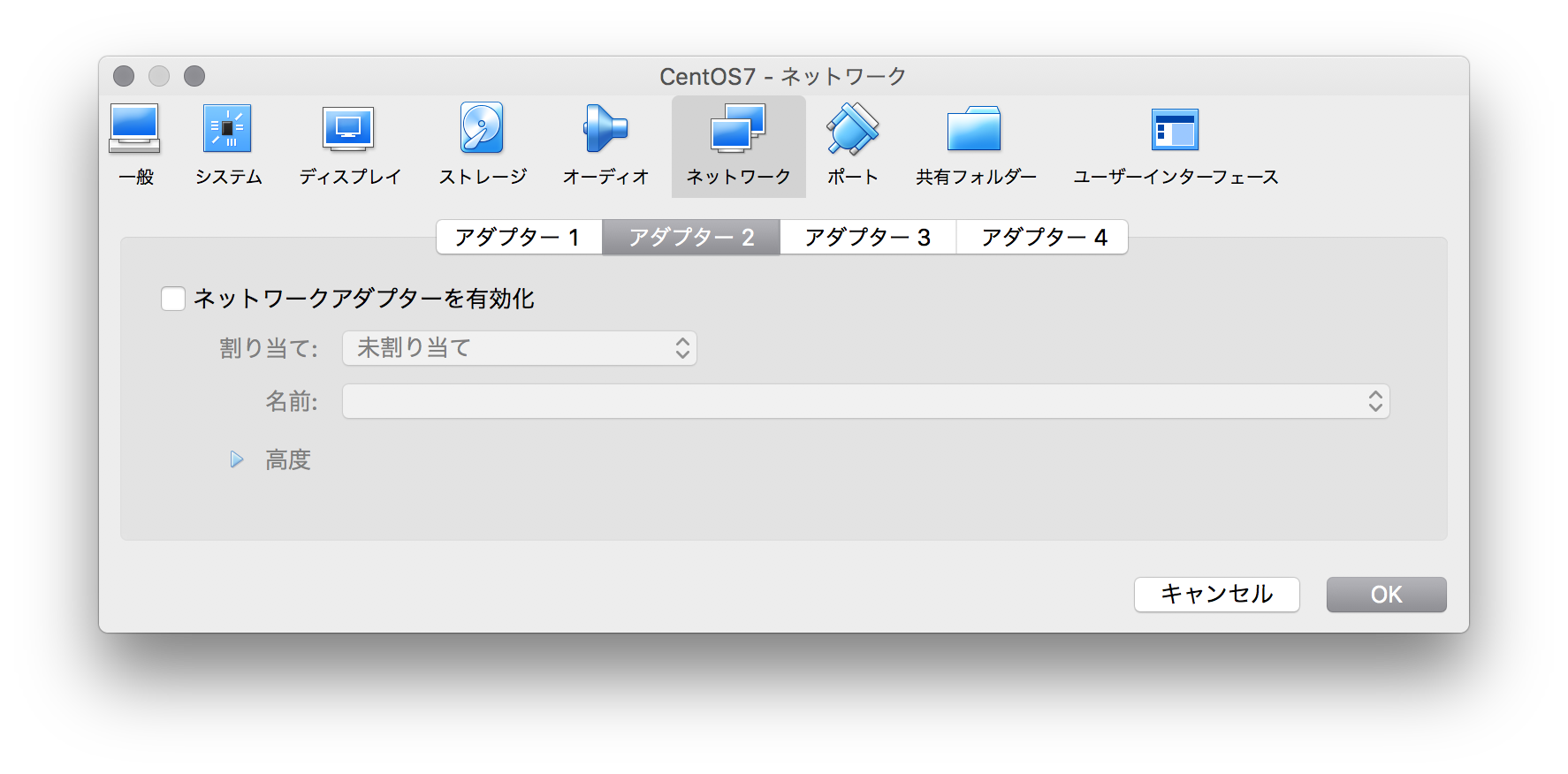Click the window close button
1568x774 pixels.
(x=124, y=76)
